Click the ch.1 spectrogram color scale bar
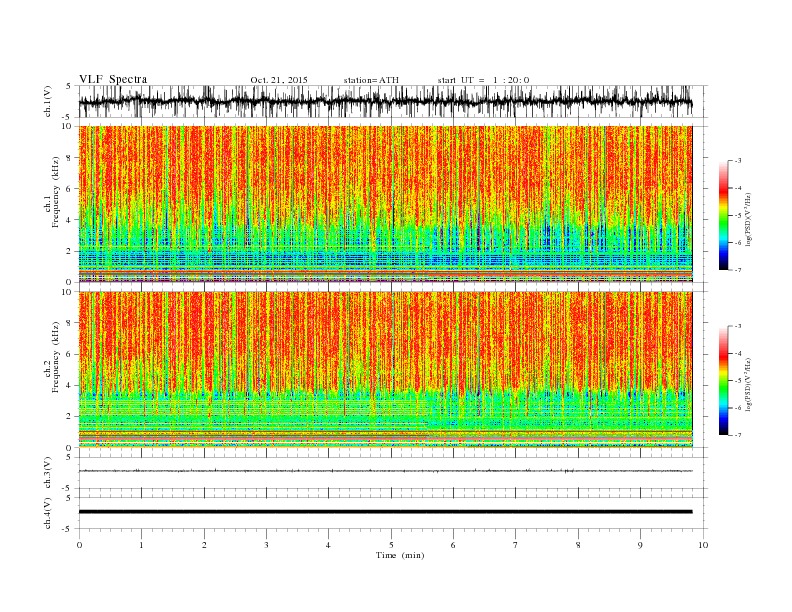This screenshot has height=612, width=792. [723, 215]
